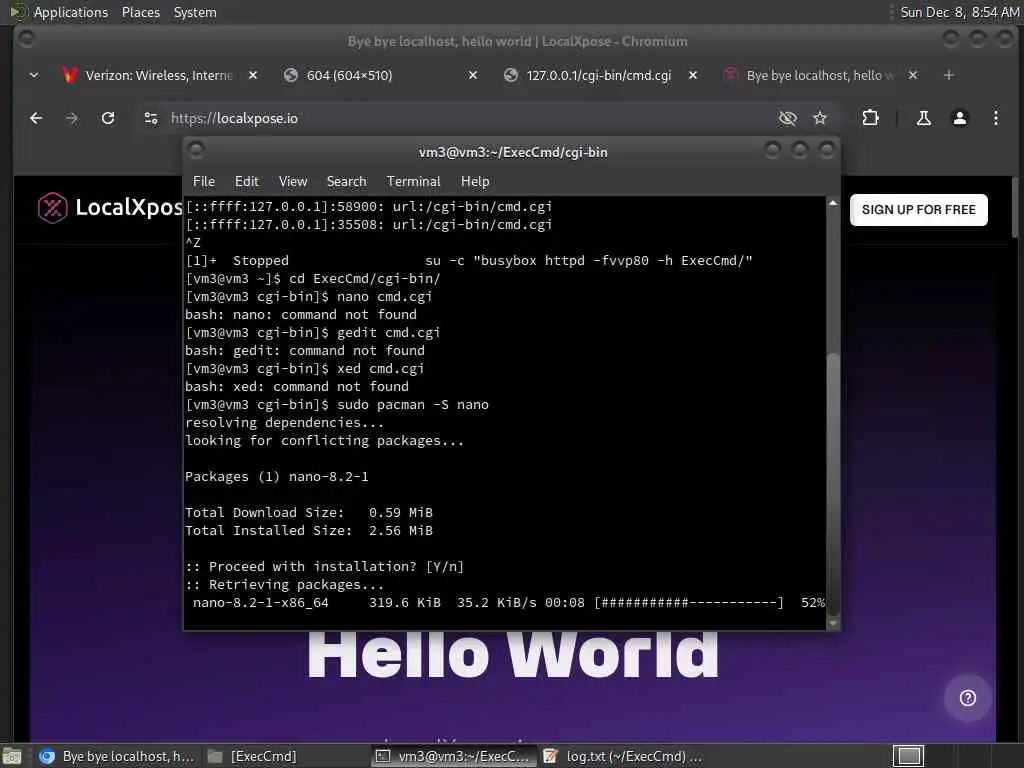
Task: Click 'Packages (1) nano-8.2-1' line
Action: tap(277, 477)
